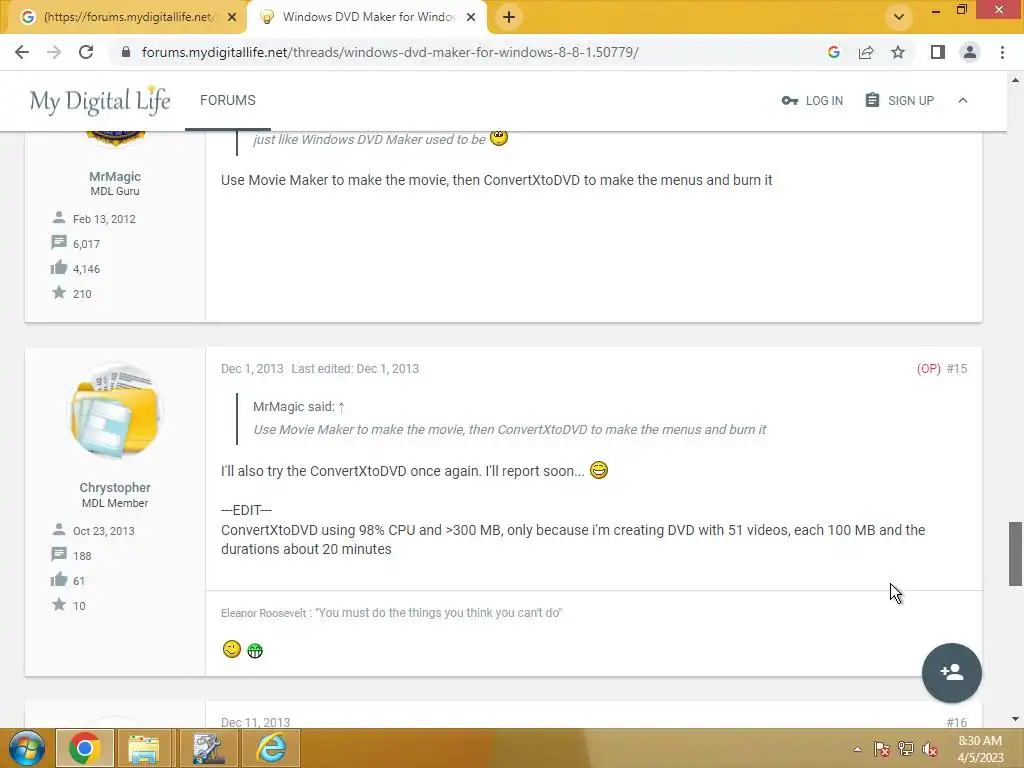Open Chrystopher user profile name
Image resolution: width=1024 pixels, height=768 pixels.
[115, 487]
